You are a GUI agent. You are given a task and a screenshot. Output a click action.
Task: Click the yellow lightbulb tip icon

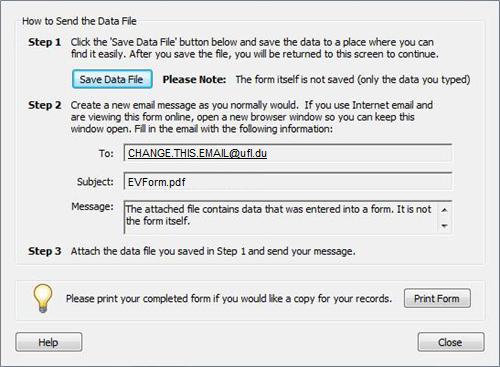(42, 298)
